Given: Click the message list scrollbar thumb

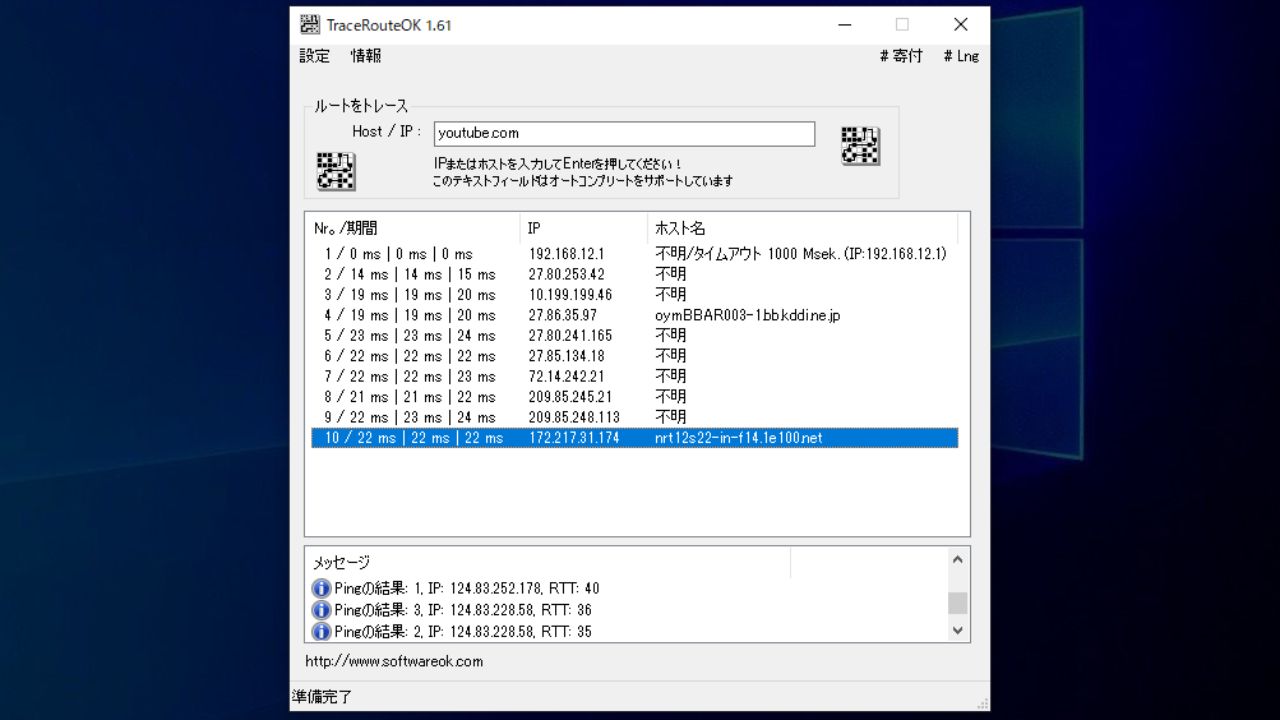Looking at the screenshot, I should pos(958,603).
